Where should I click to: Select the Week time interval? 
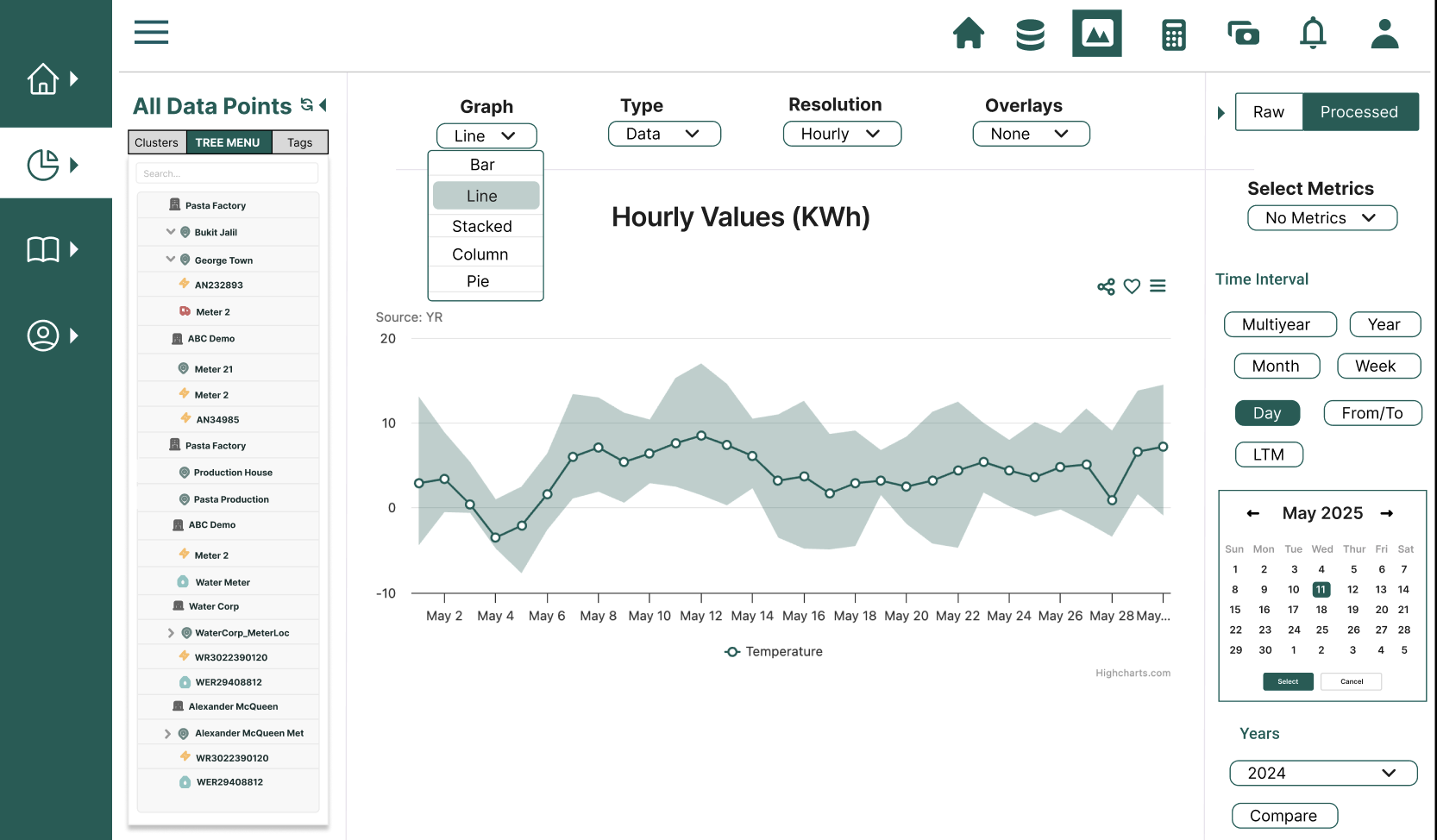(x=1377, y=366)
